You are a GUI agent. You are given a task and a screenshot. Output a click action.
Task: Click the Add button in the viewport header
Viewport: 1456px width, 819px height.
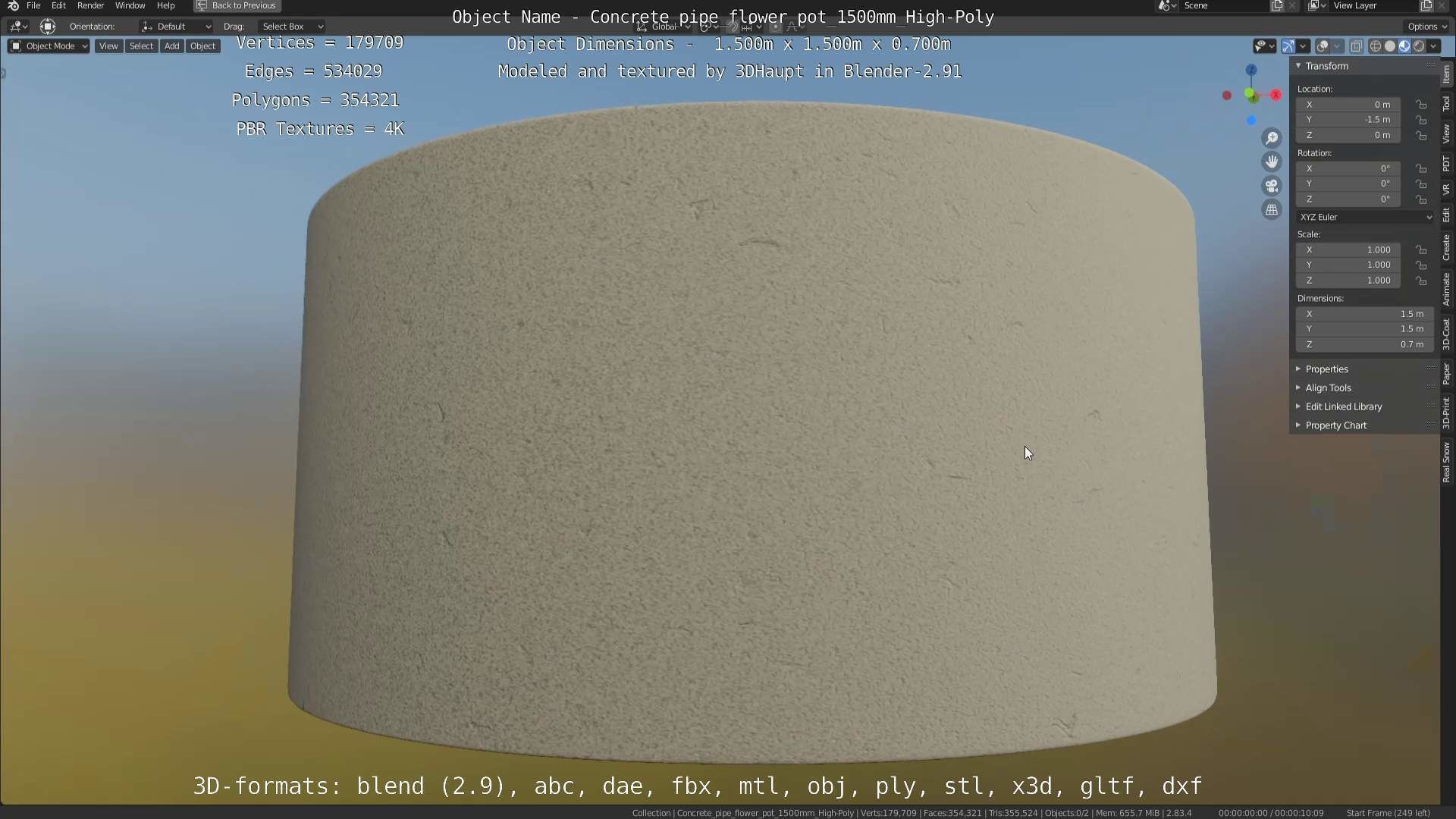point(172,46)
